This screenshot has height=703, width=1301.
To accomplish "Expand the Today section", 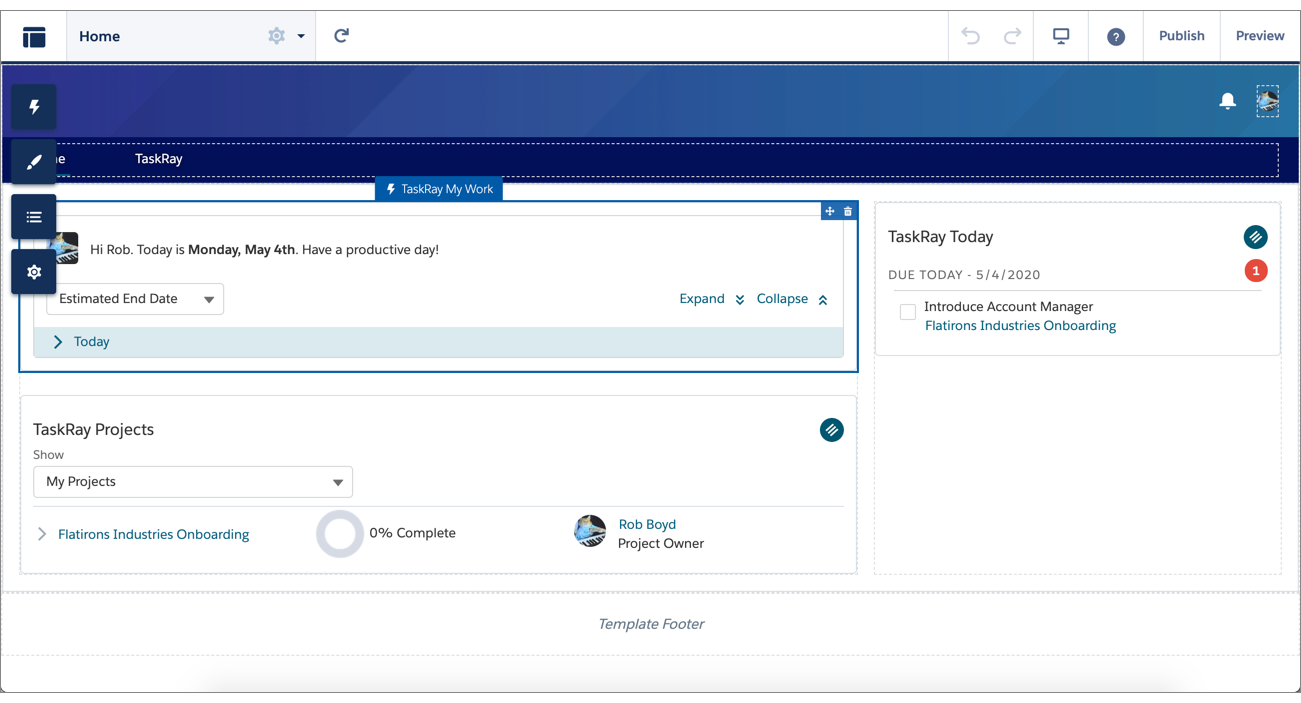I will pyautogui.click(x=58, y=342).
